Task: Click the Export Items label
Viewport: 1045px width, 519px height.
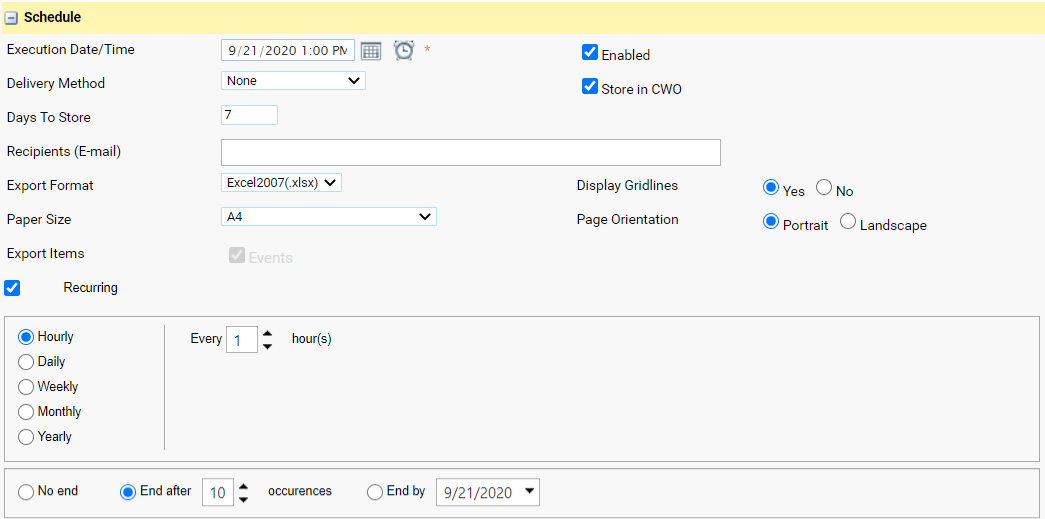Action: tap(45, 254)
